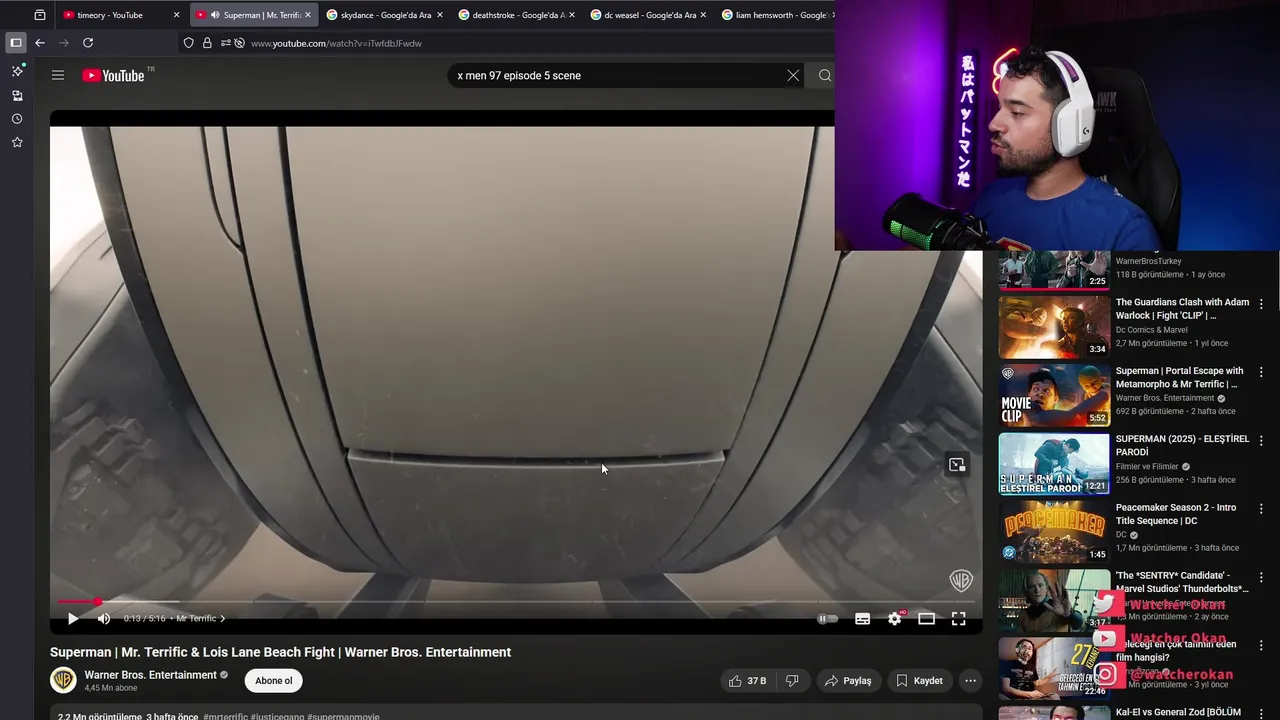Open player settings gear
Viewport: 1280px width, 720px height.
[x=895, y=619]
